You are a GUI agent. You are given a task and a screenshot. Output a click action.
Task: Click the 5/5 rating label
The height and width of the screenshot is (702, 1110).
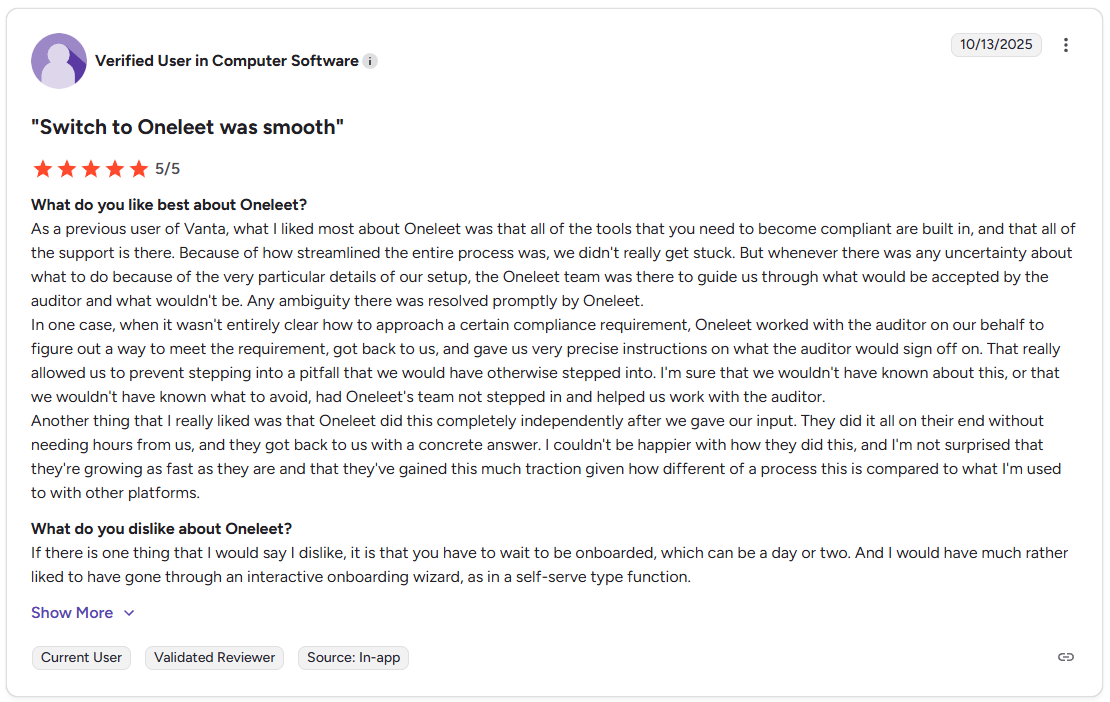pyautogui.click(x=167, y=168)
